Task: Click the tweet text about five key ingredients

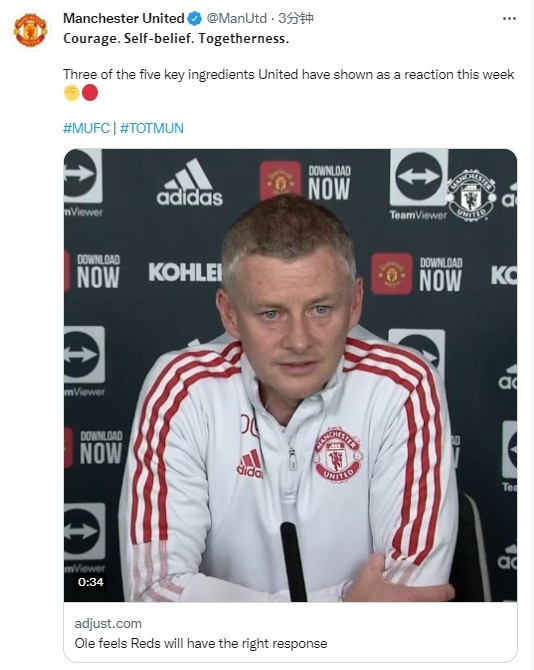Action: 289,74
